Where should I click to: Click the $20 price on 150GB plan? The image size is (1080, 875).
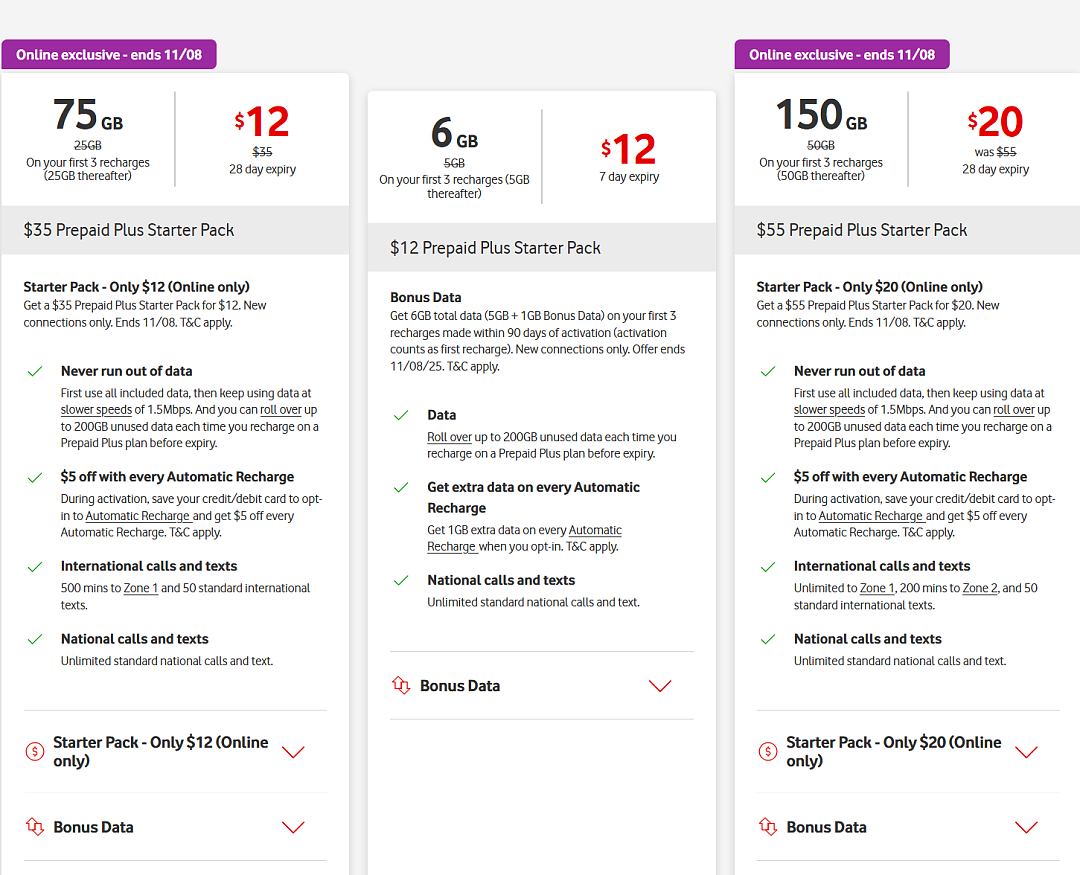click(x=995, y=122)
